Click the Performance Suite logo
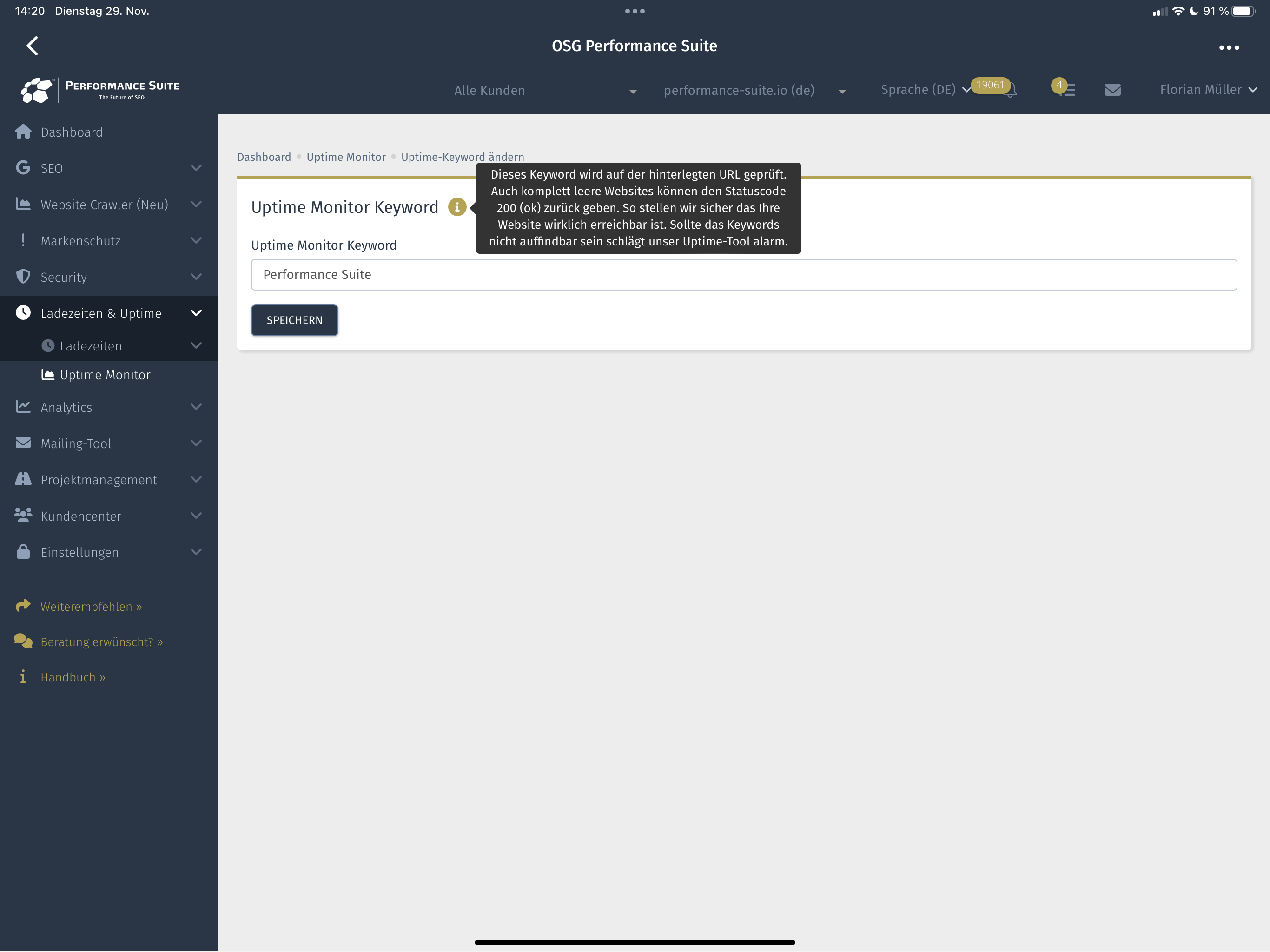Viewport: 1270px width, 952px height. pyautogui.click(x=100, y=90)
